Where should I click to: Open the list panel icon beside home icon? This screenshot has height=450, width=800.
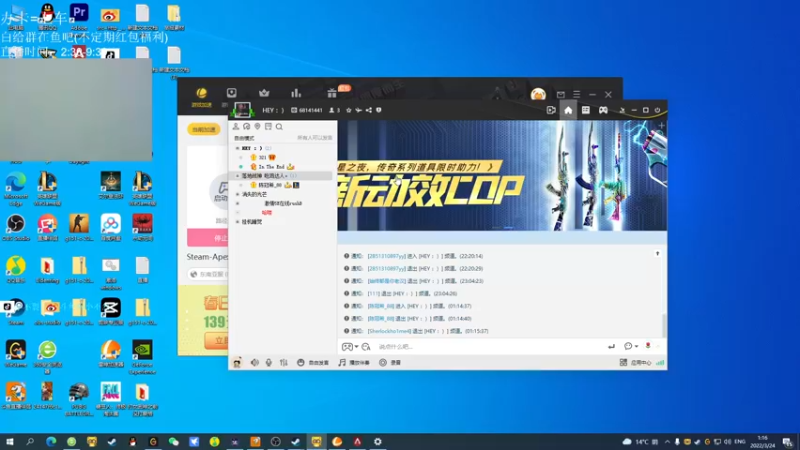pyautogui.click(x=586, y=110)
